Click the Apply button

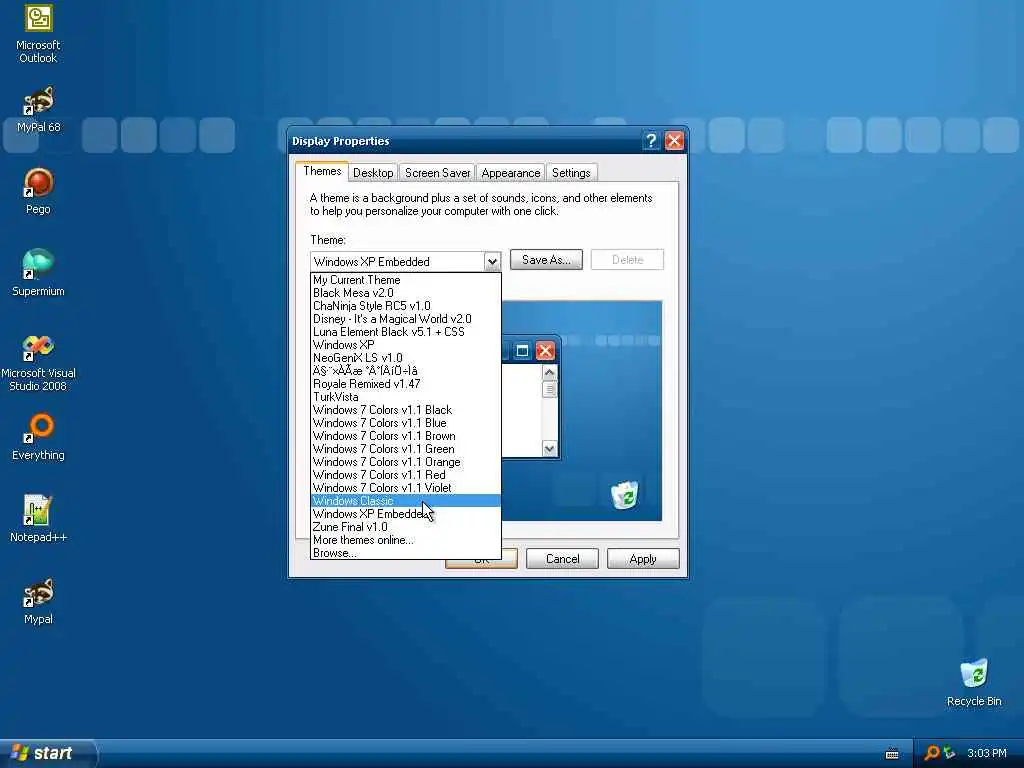pos(643,559)
